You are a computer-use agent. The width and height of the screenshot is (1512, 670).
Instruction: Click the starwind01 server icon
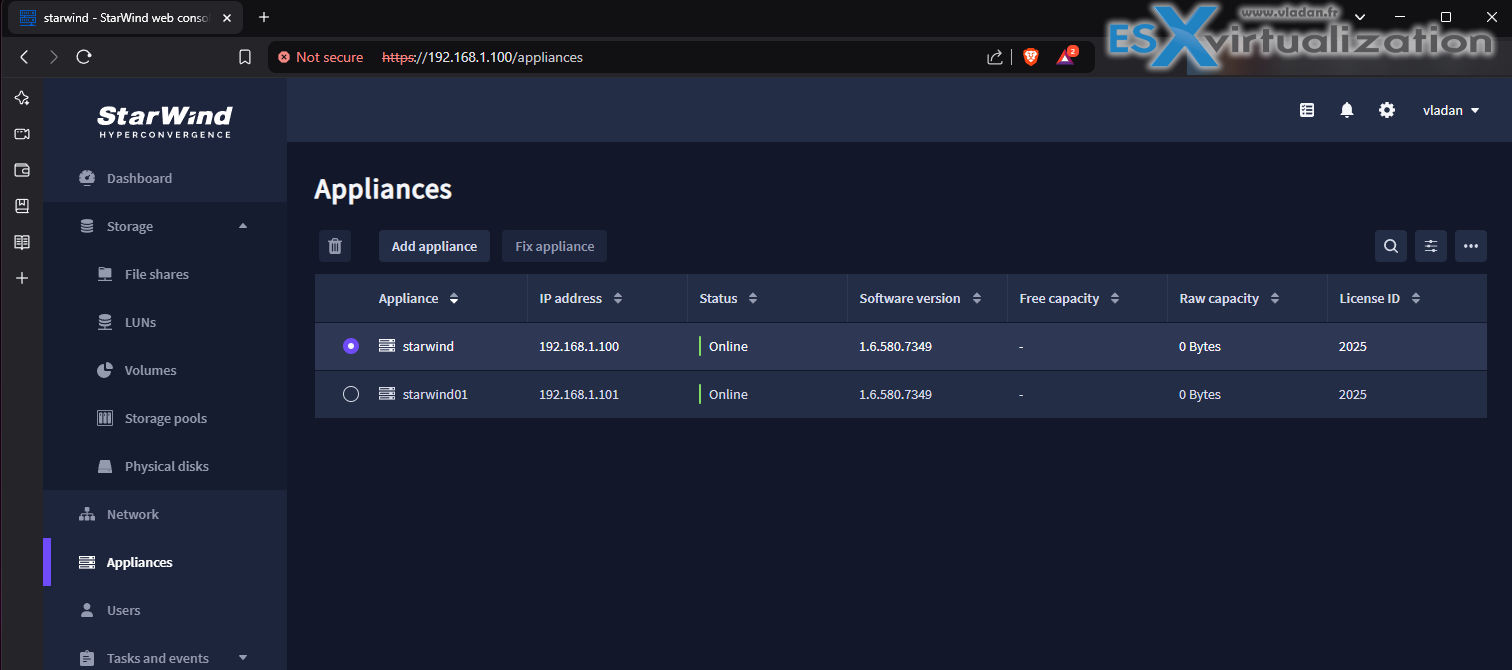point(387,394)
